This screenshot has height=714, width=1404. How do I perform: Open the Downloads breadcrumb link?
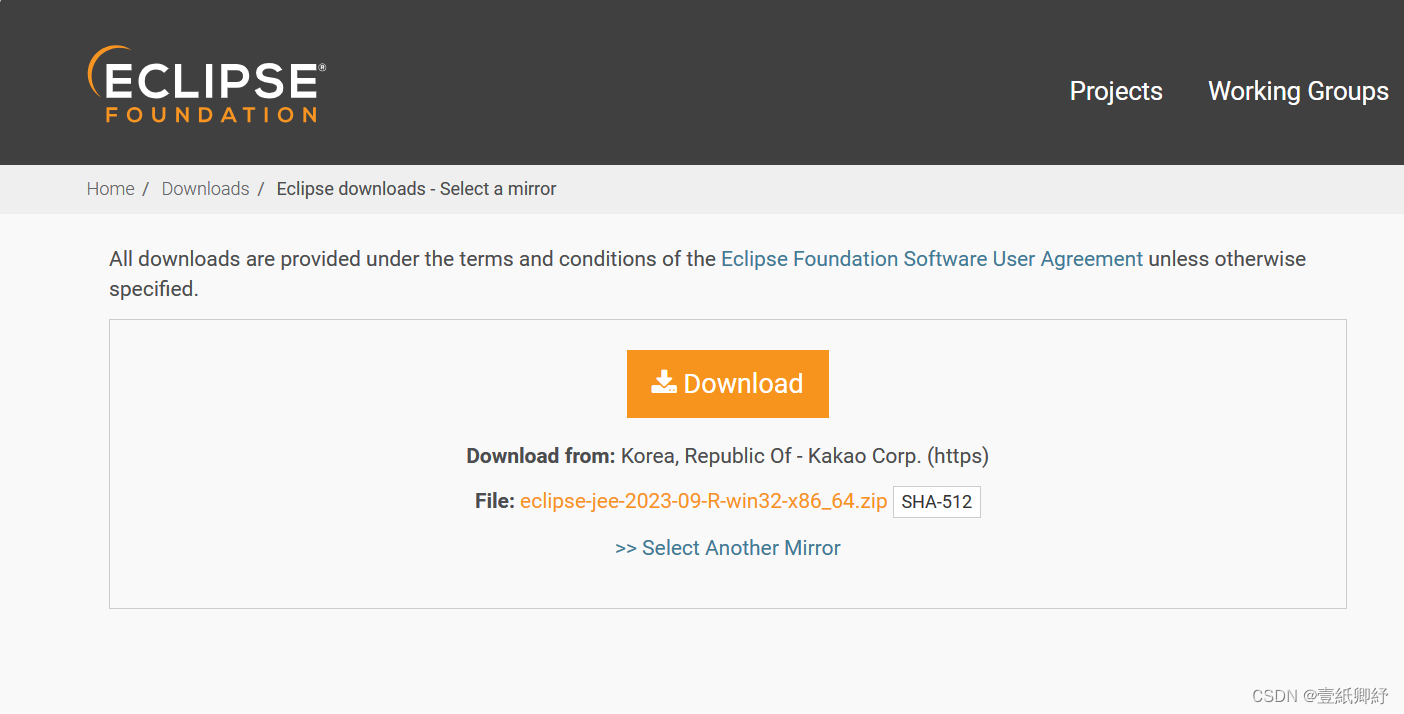205,189
